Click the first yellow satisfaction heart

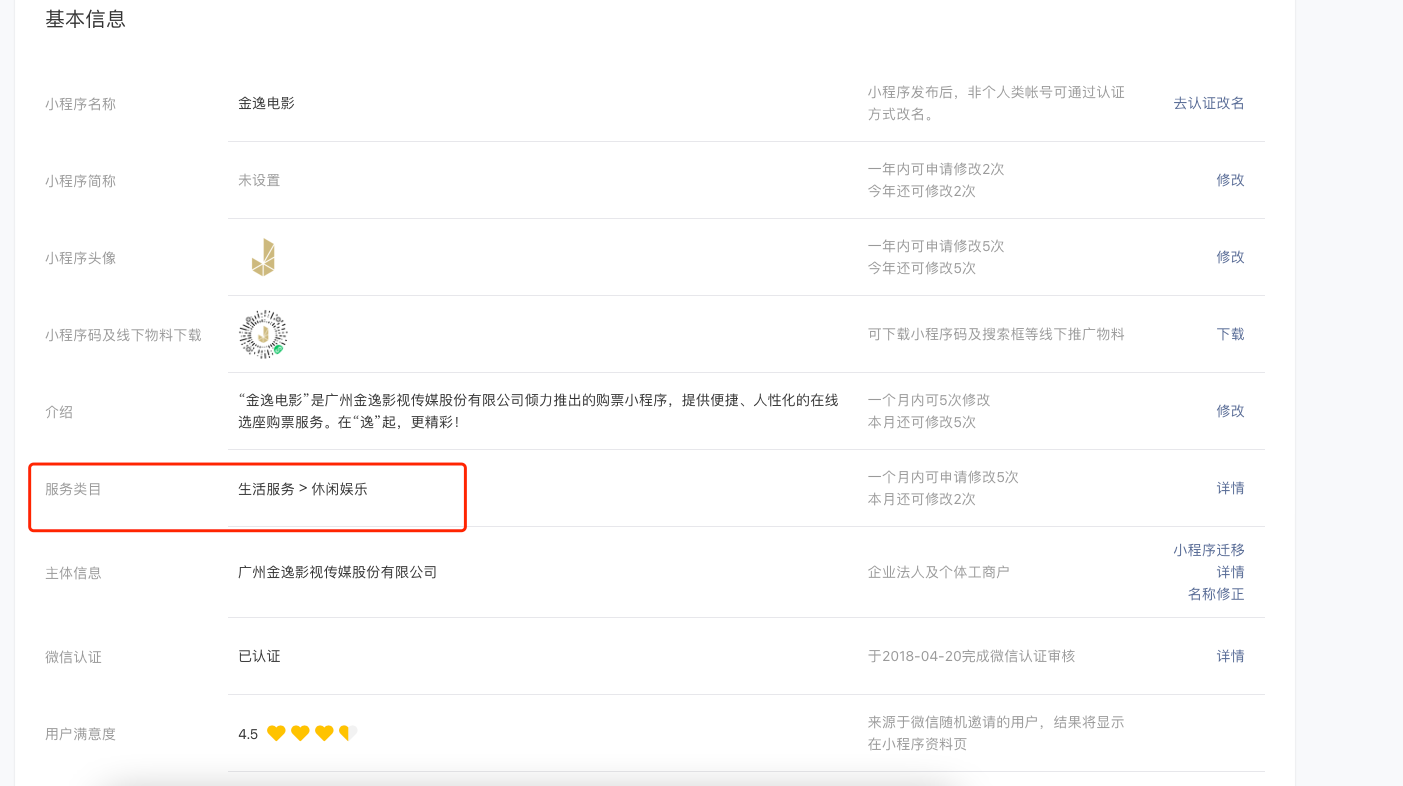tap(276, 734)
